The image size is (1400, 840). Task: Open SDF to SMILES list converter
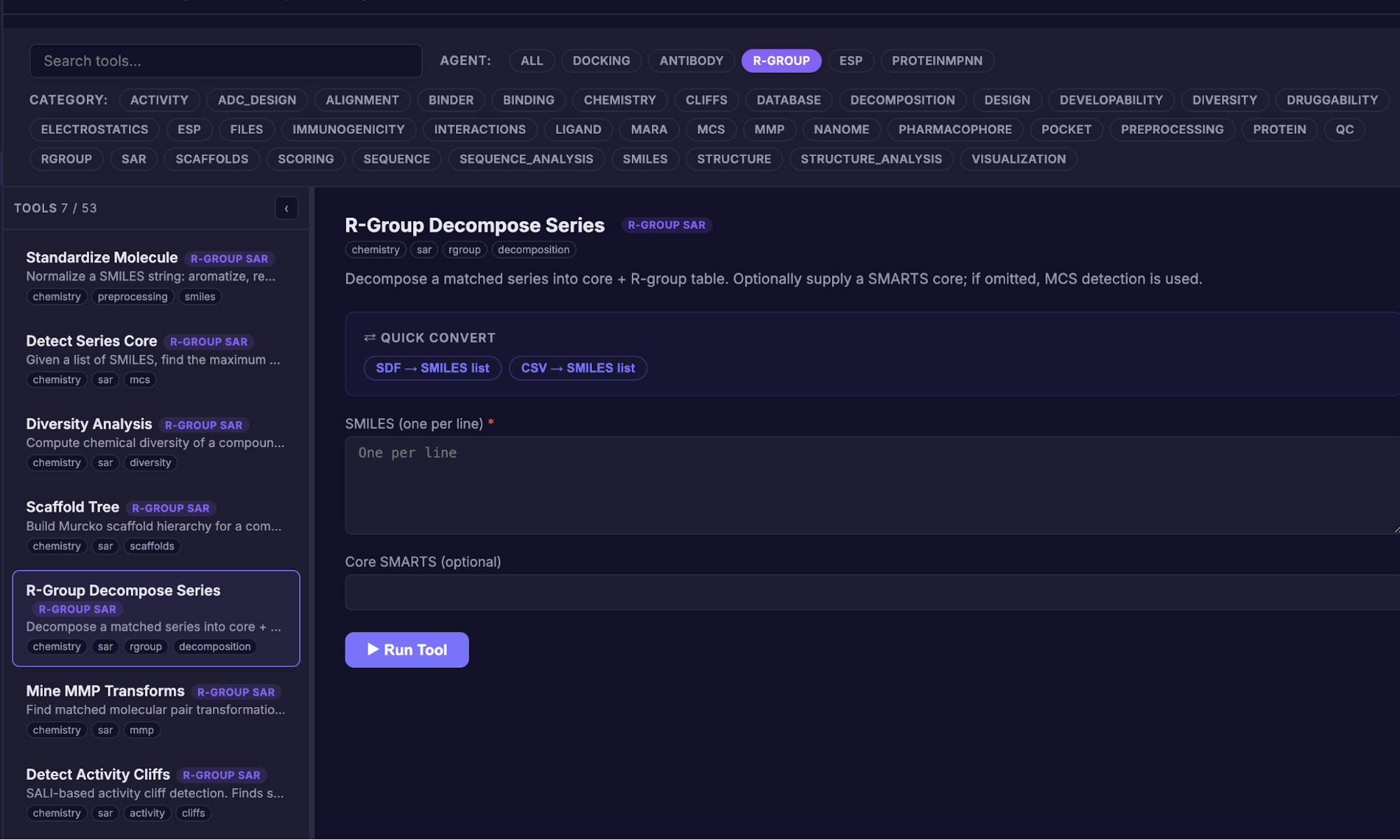pyautogui.click(x=432, y=368)
